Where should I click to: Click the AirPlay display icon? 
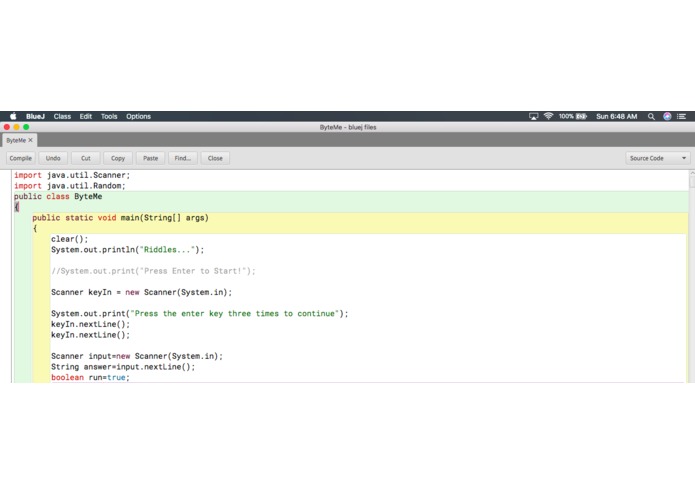tap(533, 116)
